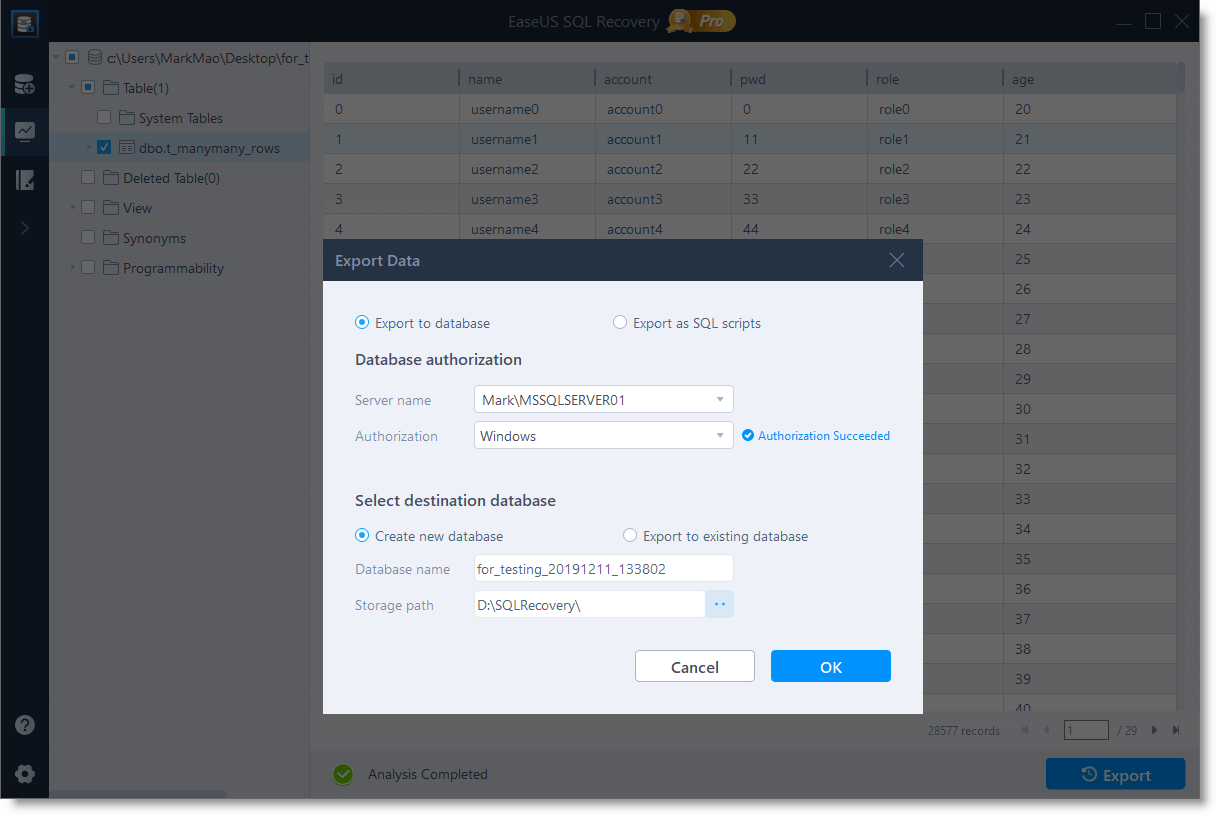The height and width of the screenshot is (815, 1216).
Task: Click the System Tables folder icon
Action: [x=127, y=118]
